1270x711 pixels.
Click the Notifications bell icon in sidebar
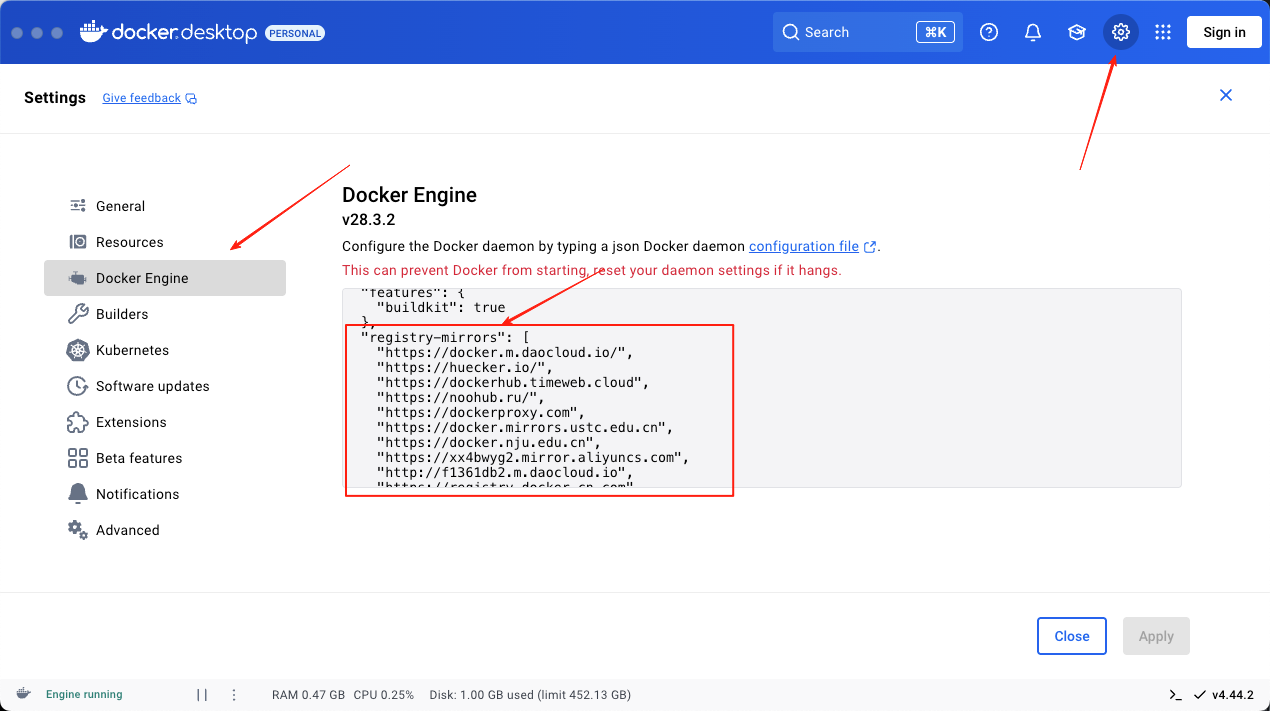click(78, 494)
